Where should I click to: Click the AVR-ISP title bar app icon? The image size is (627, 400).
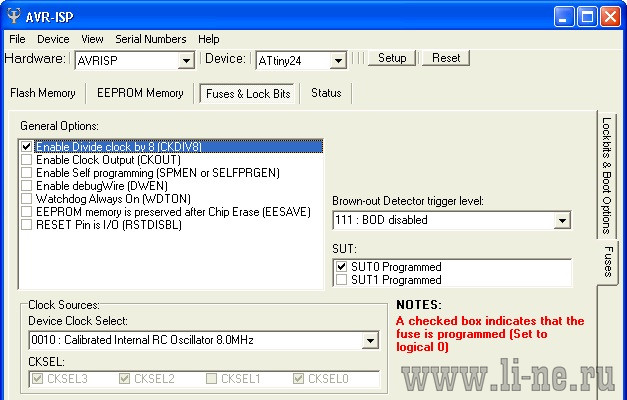(14, 16)
